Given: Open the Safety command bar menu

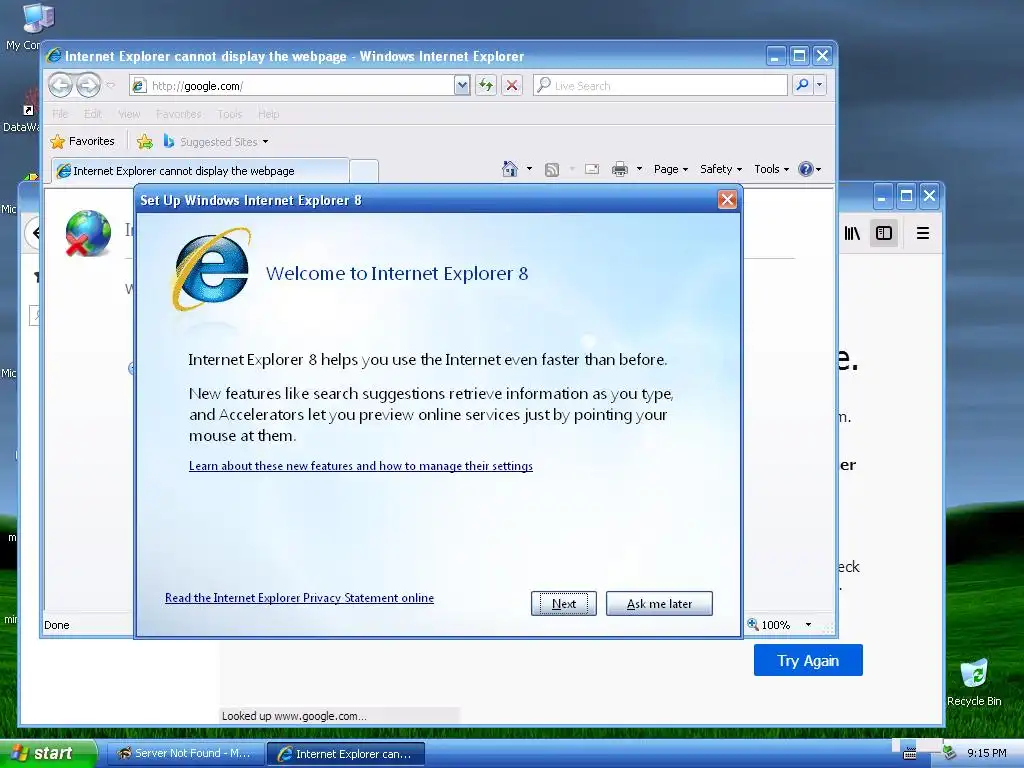Looking at the screenshot, I should tap(720, 169).
